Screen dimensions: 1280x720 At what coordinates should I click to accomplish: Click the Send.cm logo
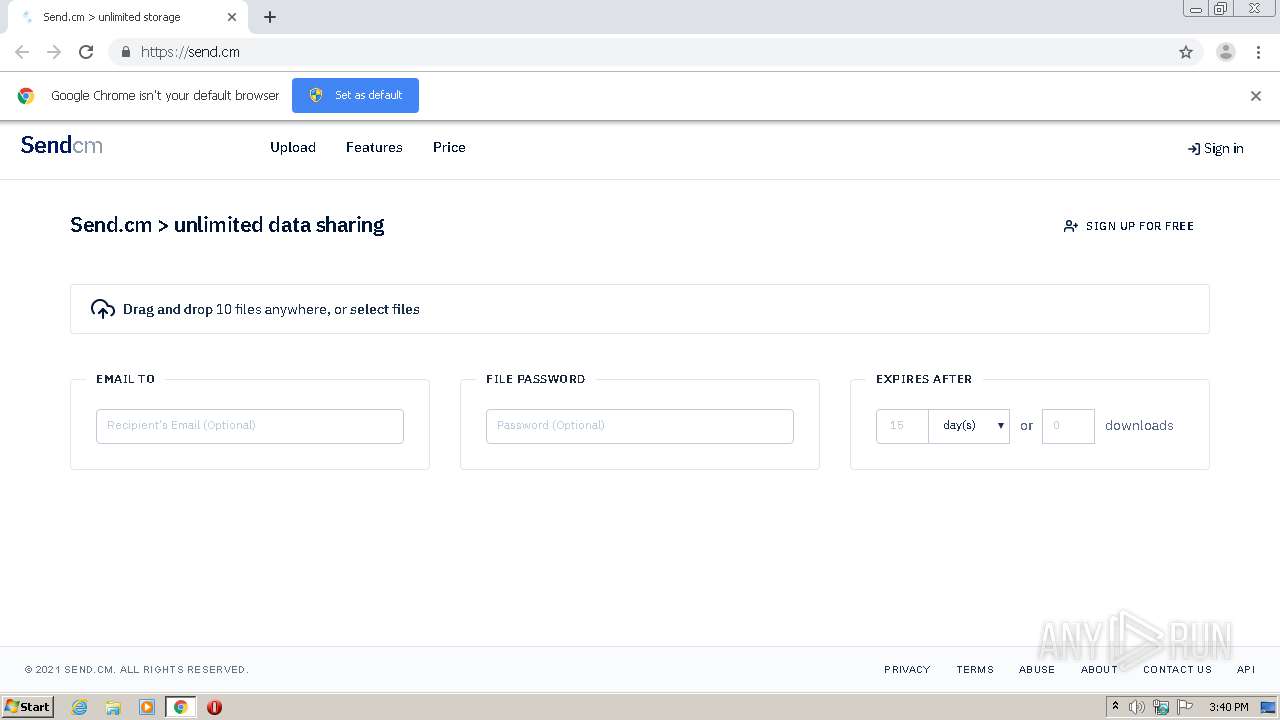coord(62,146)
